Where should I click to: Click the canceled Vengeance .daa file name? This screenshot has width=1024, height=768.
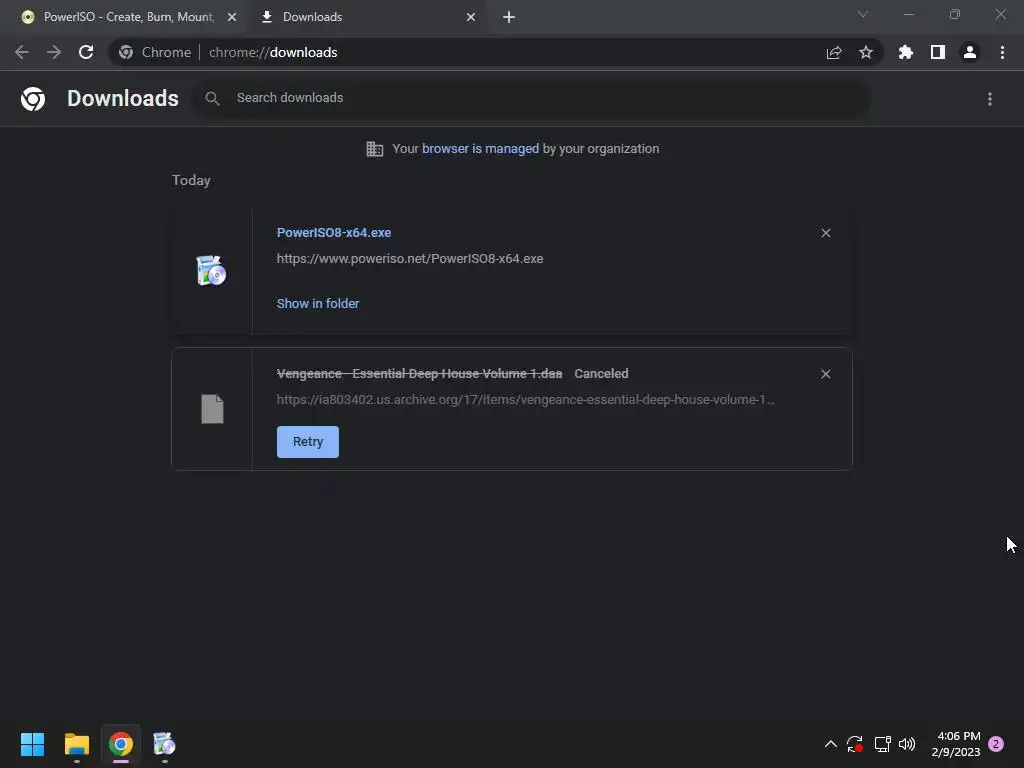419,374
